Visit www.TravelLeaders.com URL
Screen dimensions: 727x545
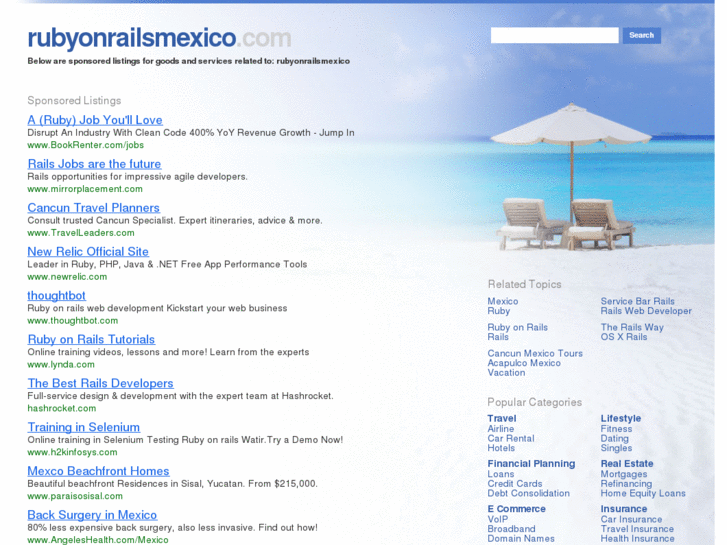(x=81, y=233)
